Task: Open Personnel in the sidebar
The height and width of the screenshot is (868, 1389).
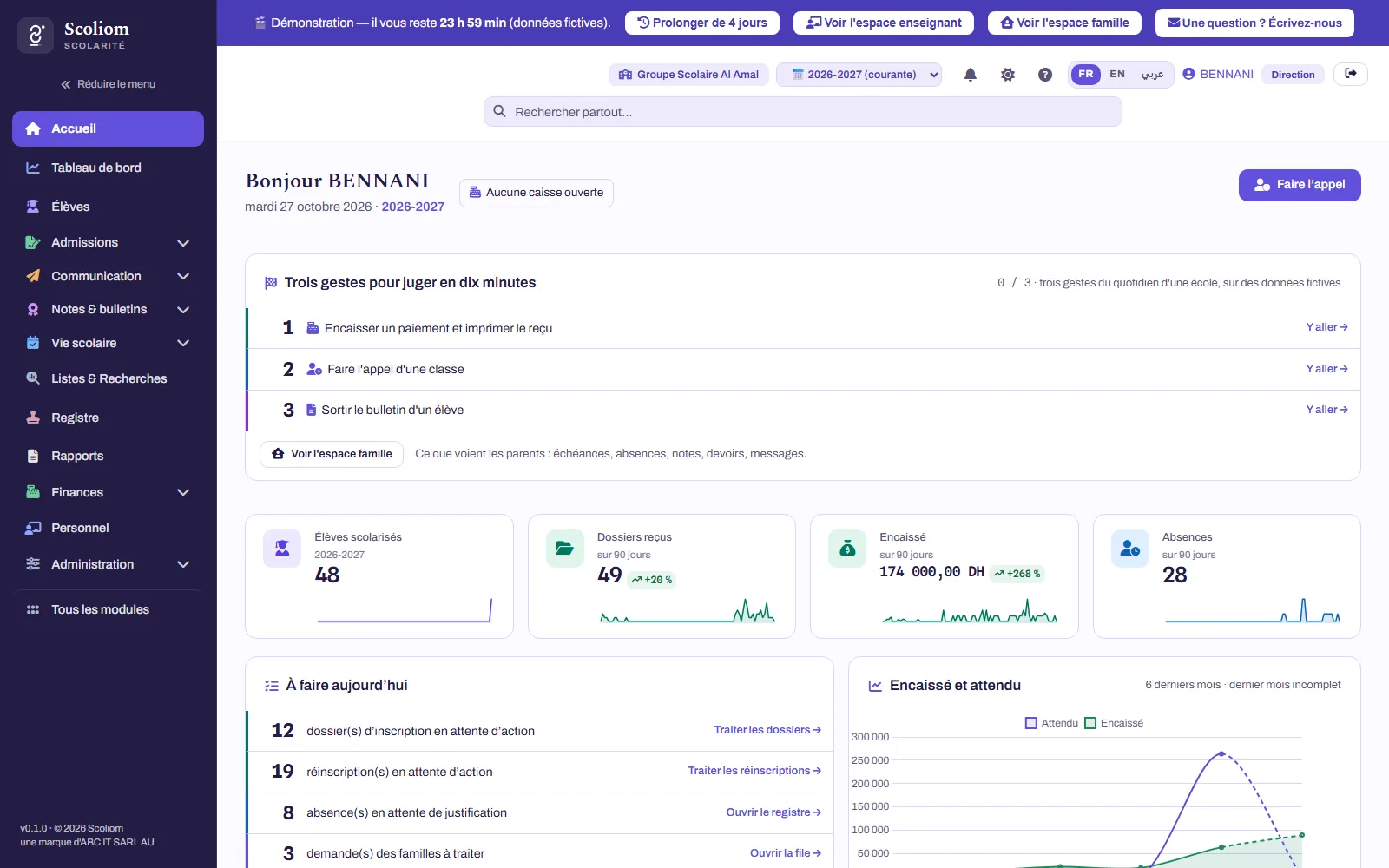Action: 108,528
